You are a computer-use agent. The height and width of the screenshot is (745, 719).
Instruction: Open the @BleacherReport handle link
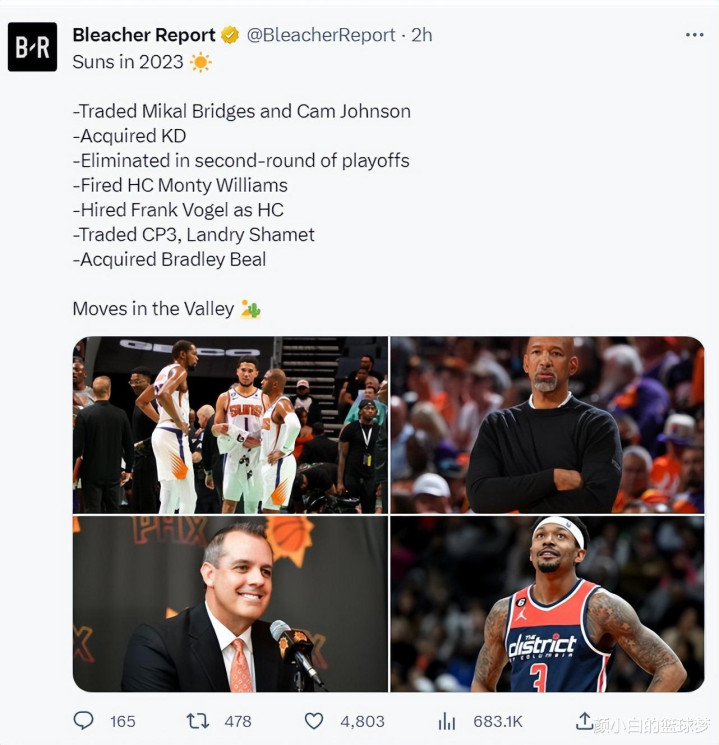coord(321,35)
